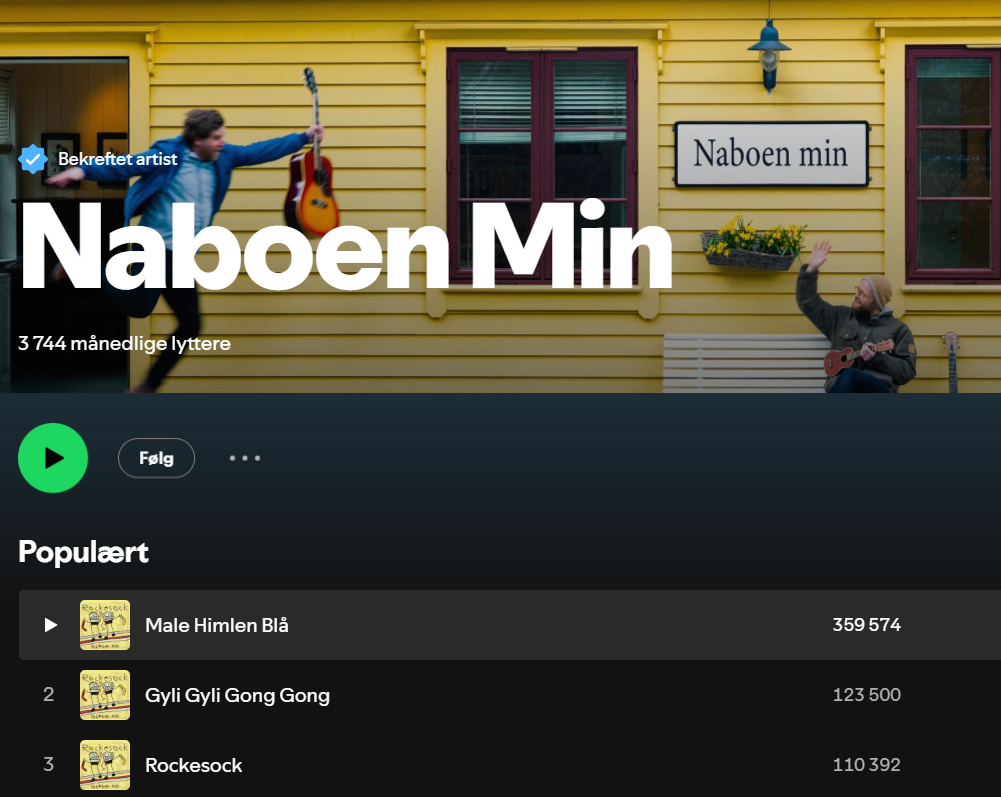Click the 110 392 play count
Screen dimensions: 1001x797
[x=866, y=764]
